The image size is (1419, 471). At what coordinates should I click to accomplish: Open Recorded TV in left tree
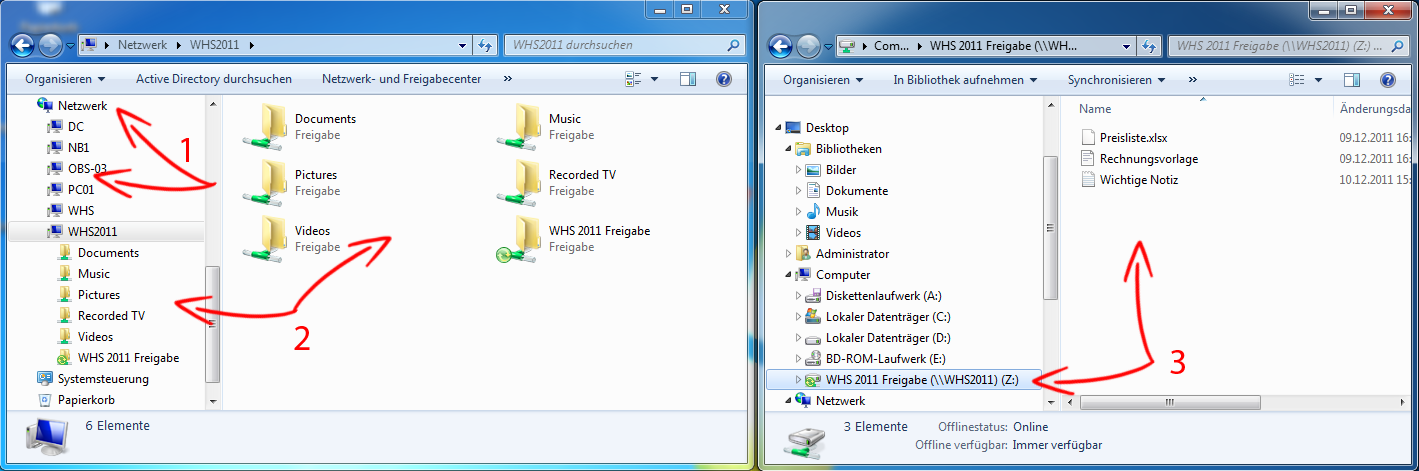[x=101, y=316]
